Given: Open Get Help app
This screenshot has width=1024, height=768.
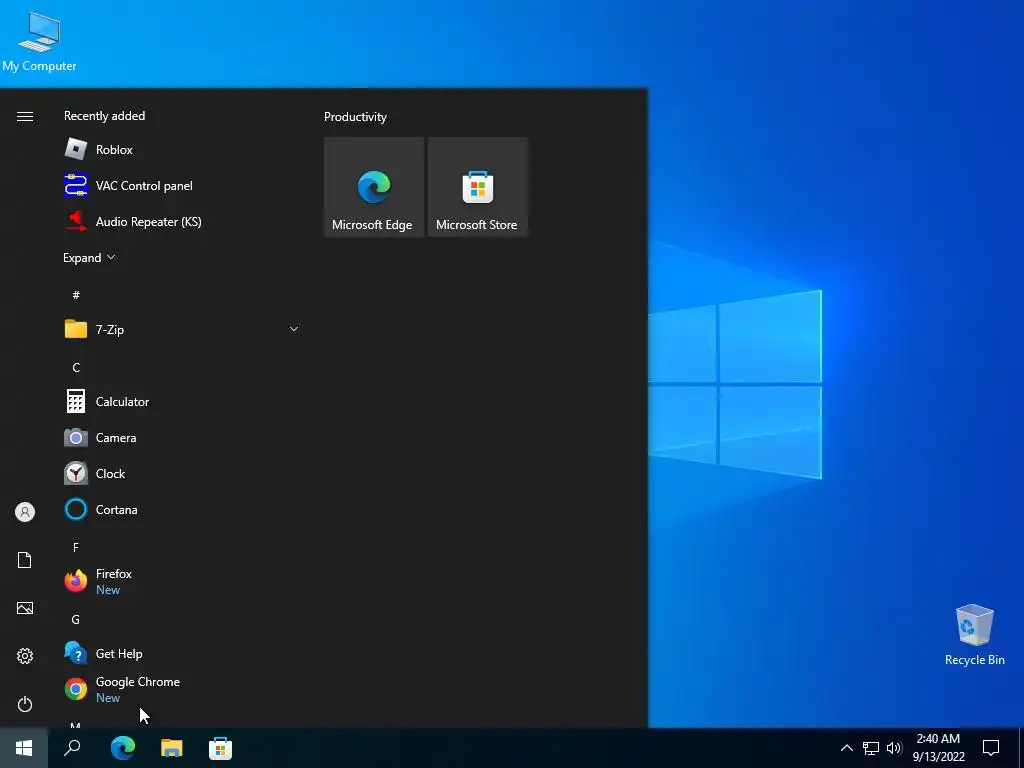Looking at the screenshot, I should click(182, 653).
